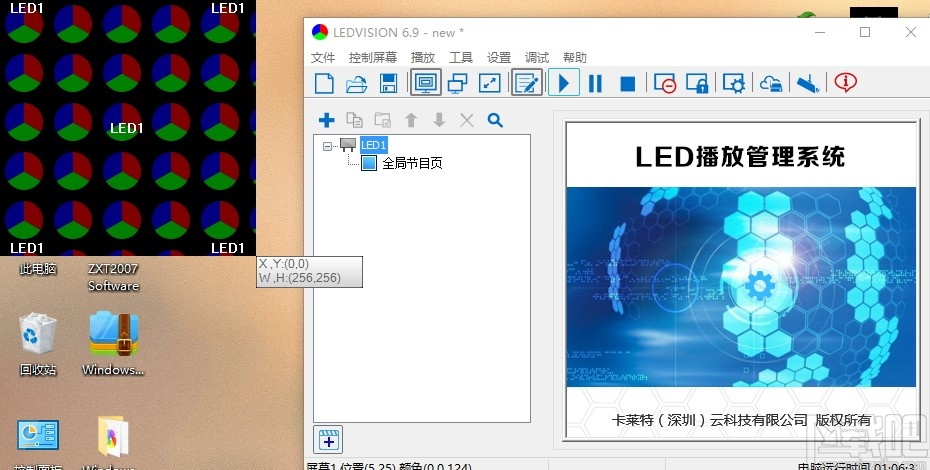
Task: Open the 控制面板 desktop icon
Action: click(38, 443)
